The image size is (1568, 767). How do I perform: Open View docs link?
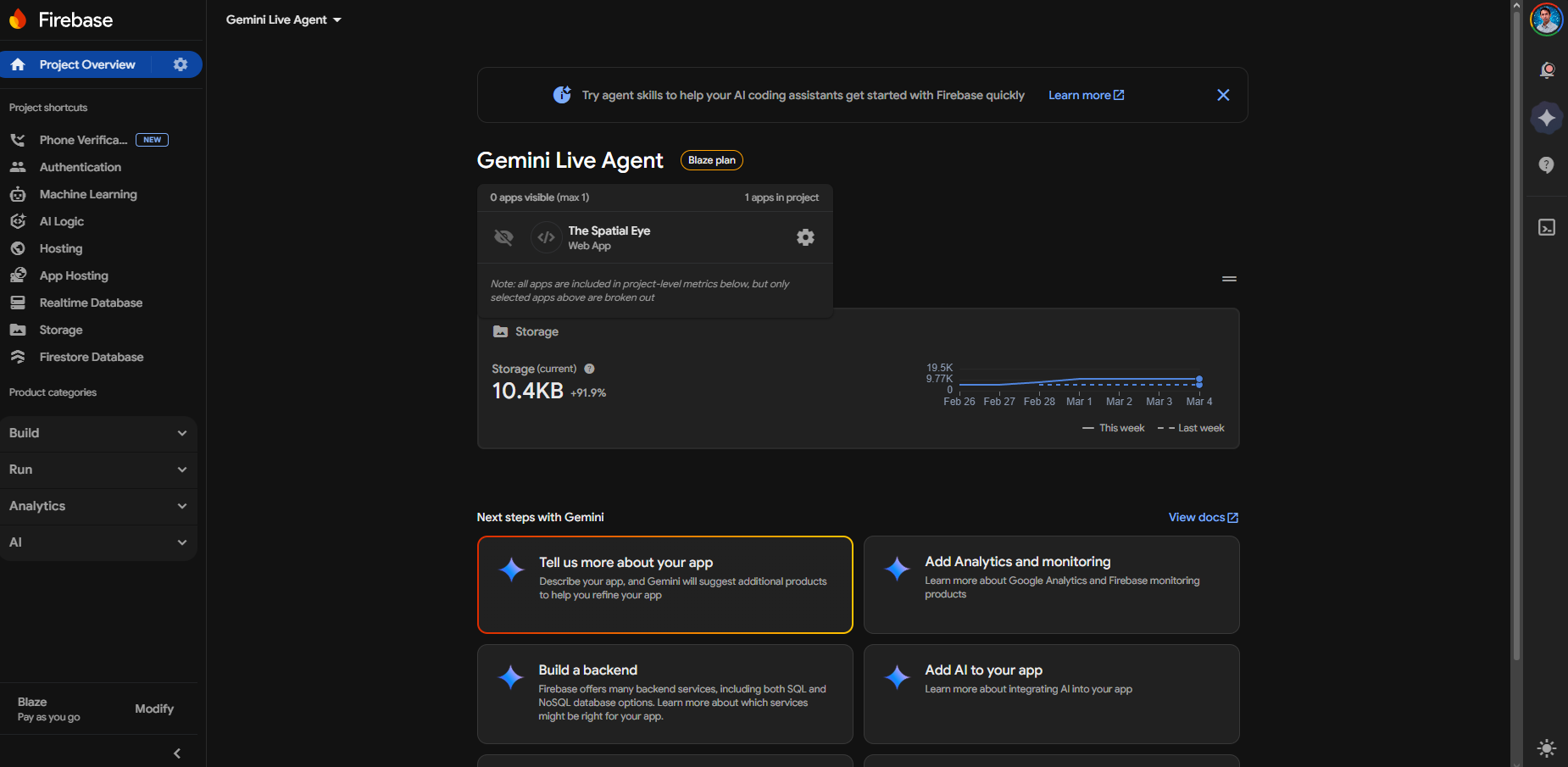coord(1204,517)
